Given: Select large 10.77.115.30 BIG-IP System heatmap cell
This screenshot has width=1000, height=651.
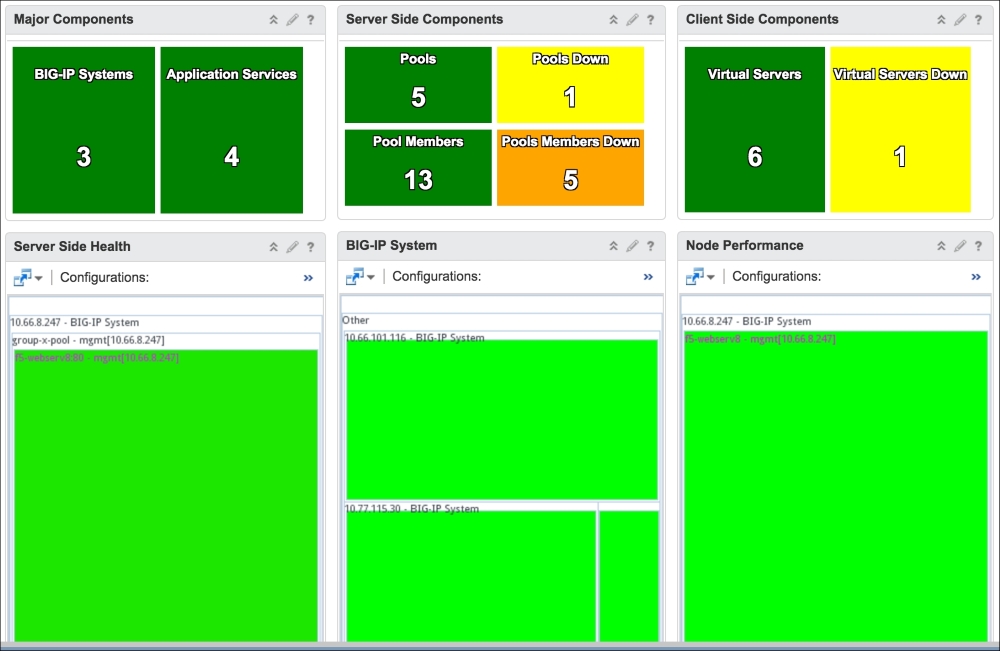Looking at the screenshot, I should (x=471, y=576).
